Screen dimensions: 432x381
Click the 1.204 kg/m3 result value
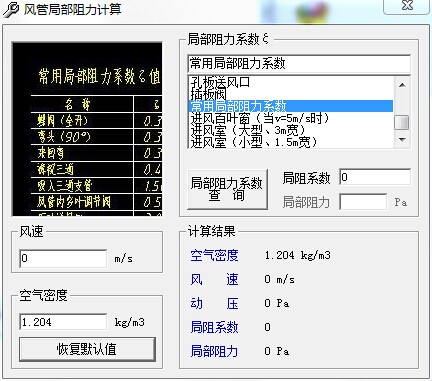[x=297, y=255]
